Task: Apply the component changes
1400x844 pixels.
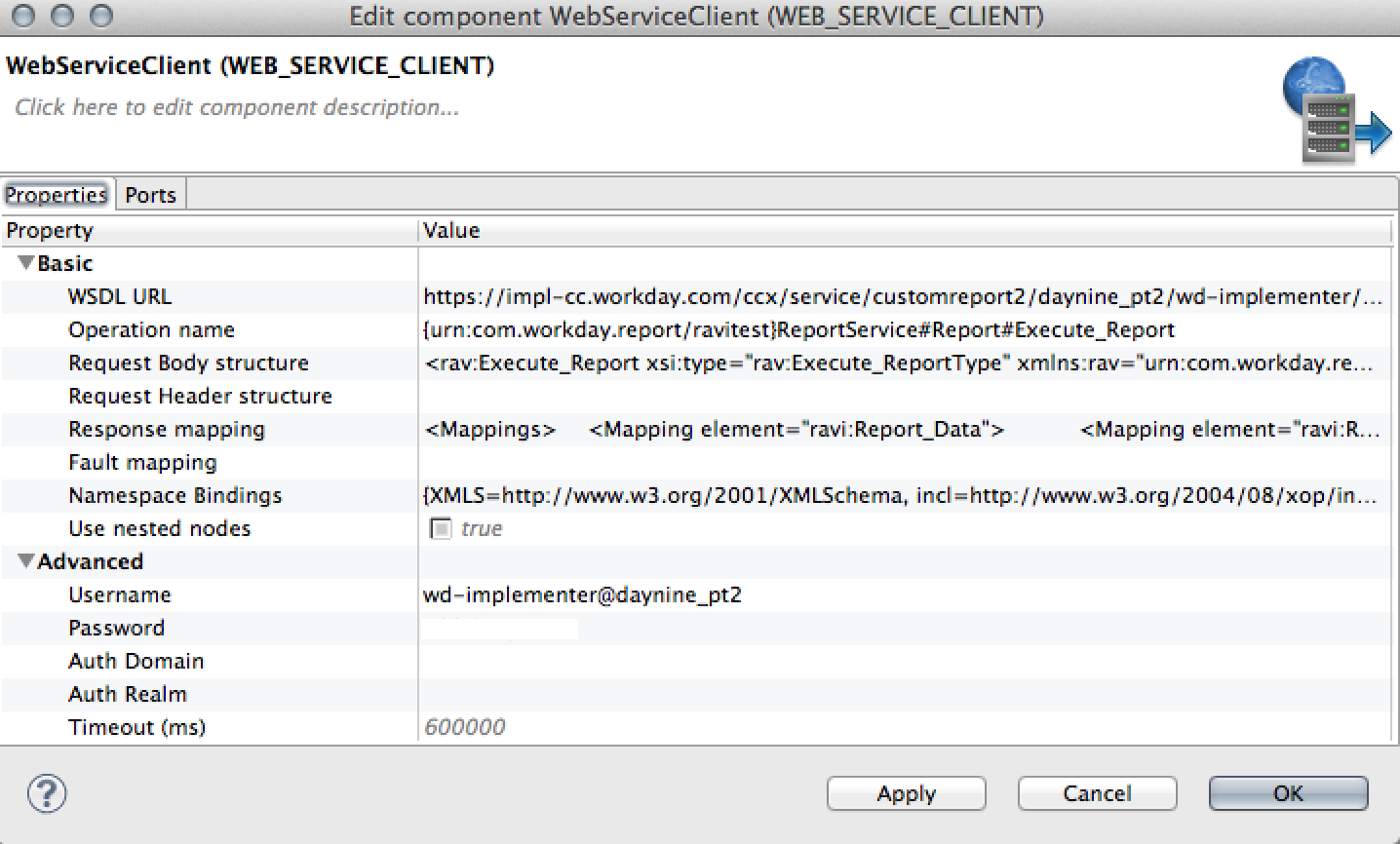Action: click(906, 793)
